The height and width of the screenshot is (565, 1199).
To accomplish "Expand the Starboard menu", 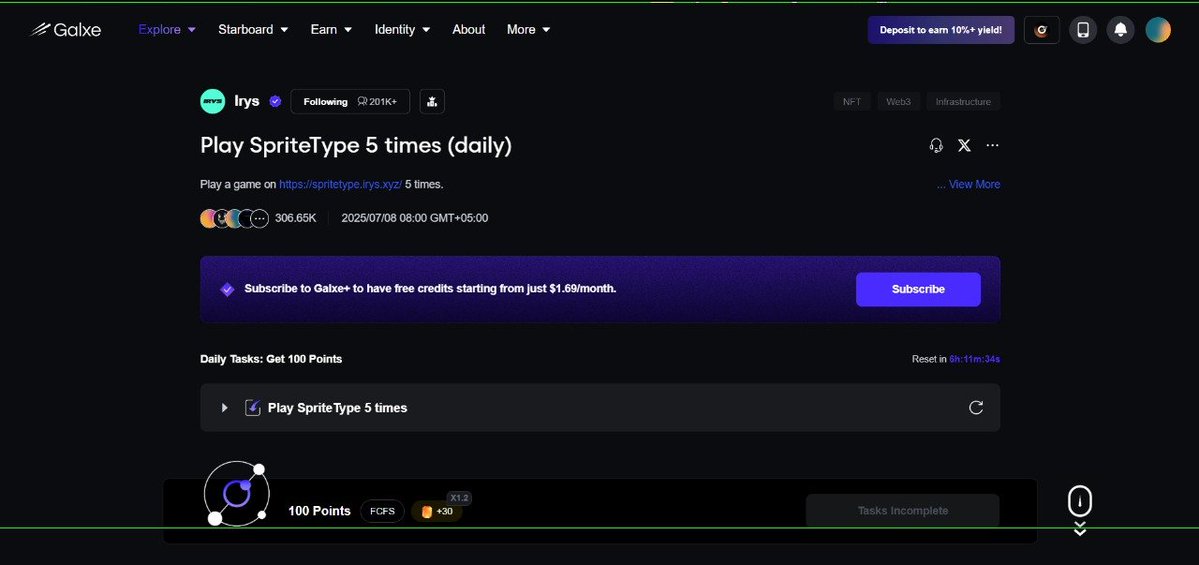I will (253, 30).
